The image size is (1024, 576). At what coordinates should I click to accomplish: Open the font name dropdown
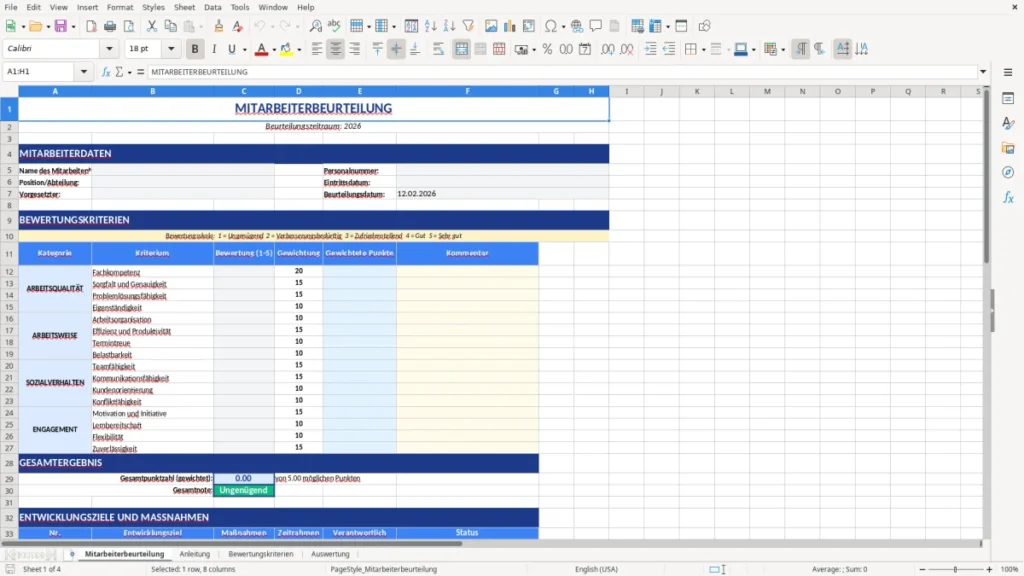(x=109, y=48)
